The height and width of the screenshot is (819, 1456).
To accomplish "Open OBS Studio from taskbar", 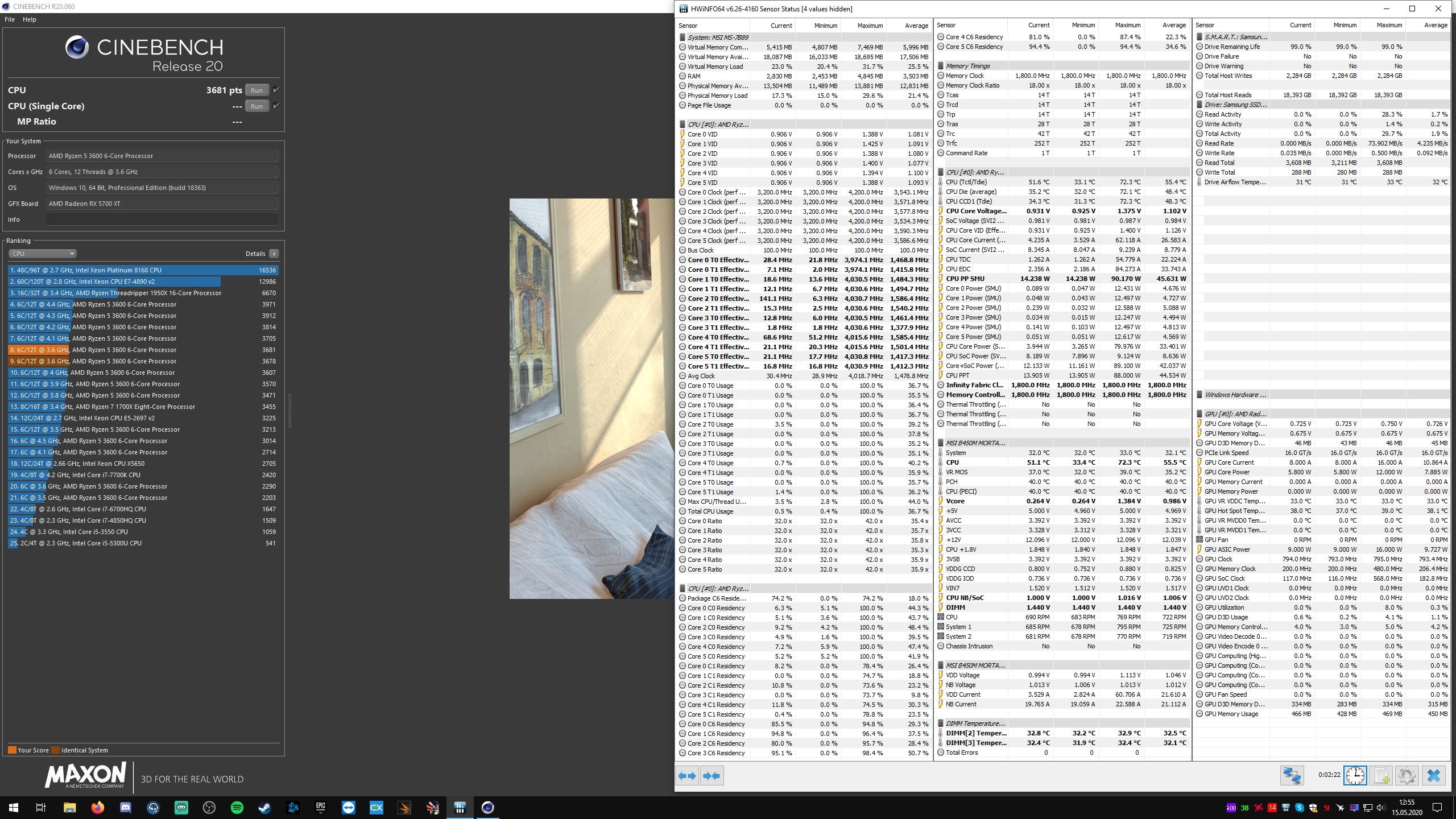I will coord(209,807).
